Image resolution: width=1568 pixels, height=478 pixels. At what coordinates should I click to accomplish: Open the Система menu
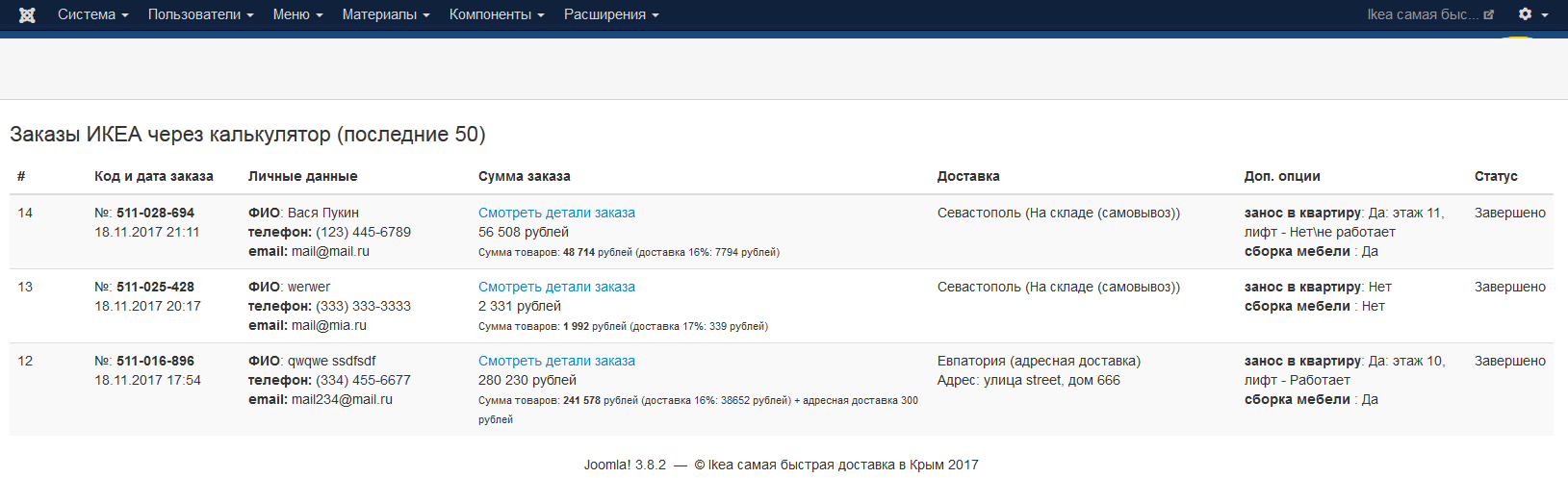pyautogui.click(x=92, y=14)
